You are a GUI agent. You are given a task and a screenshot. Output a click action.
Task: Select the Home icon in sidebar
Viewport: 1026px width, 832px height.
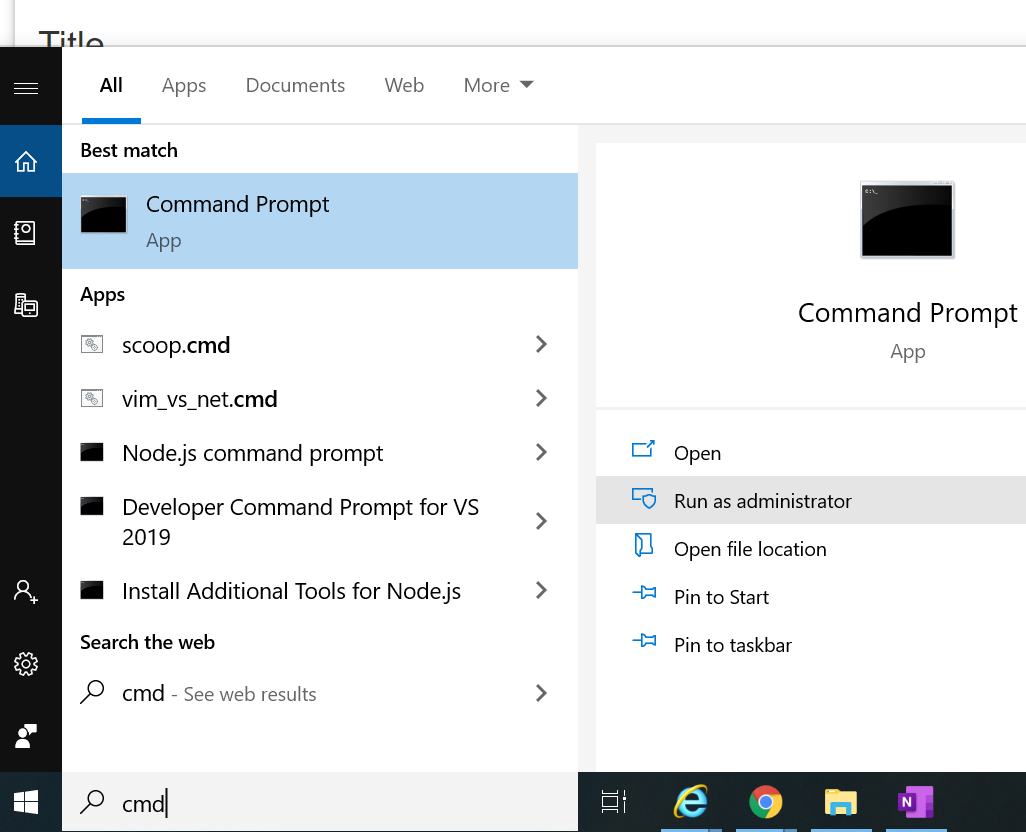click(x=26, y=161)
